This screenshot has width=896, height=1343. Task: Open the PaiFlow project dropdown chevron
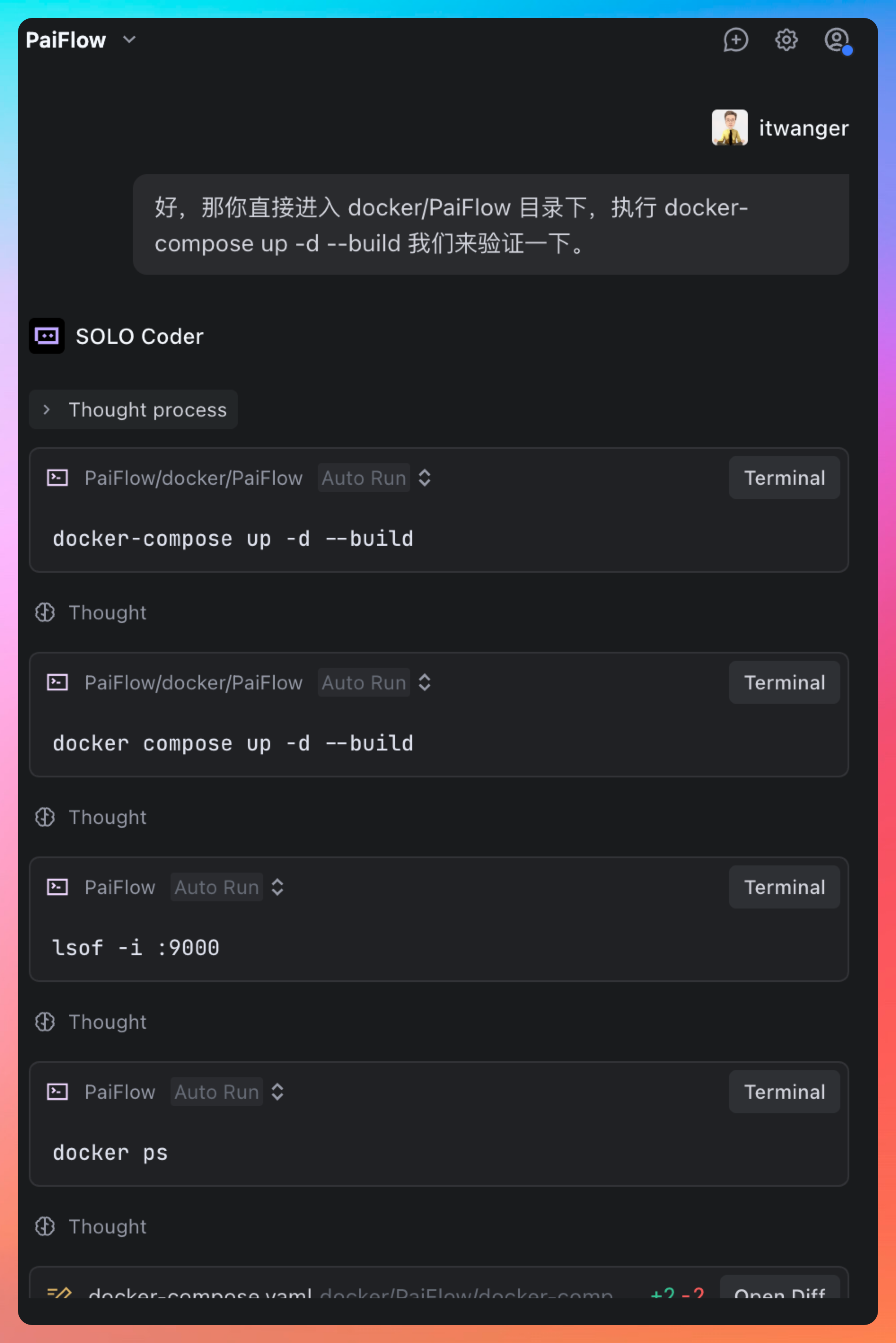coord(130,39)
